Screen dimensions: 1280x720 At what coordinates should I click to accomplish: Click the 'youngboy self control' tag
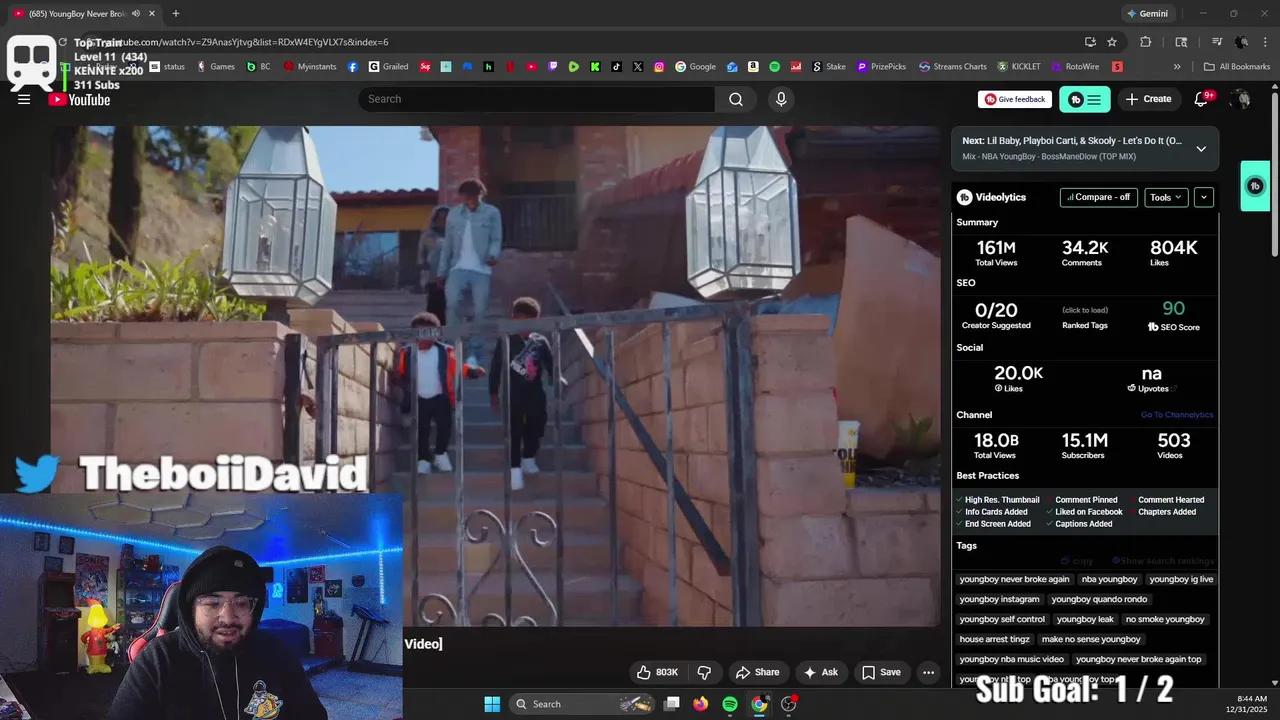point(1002,619)
